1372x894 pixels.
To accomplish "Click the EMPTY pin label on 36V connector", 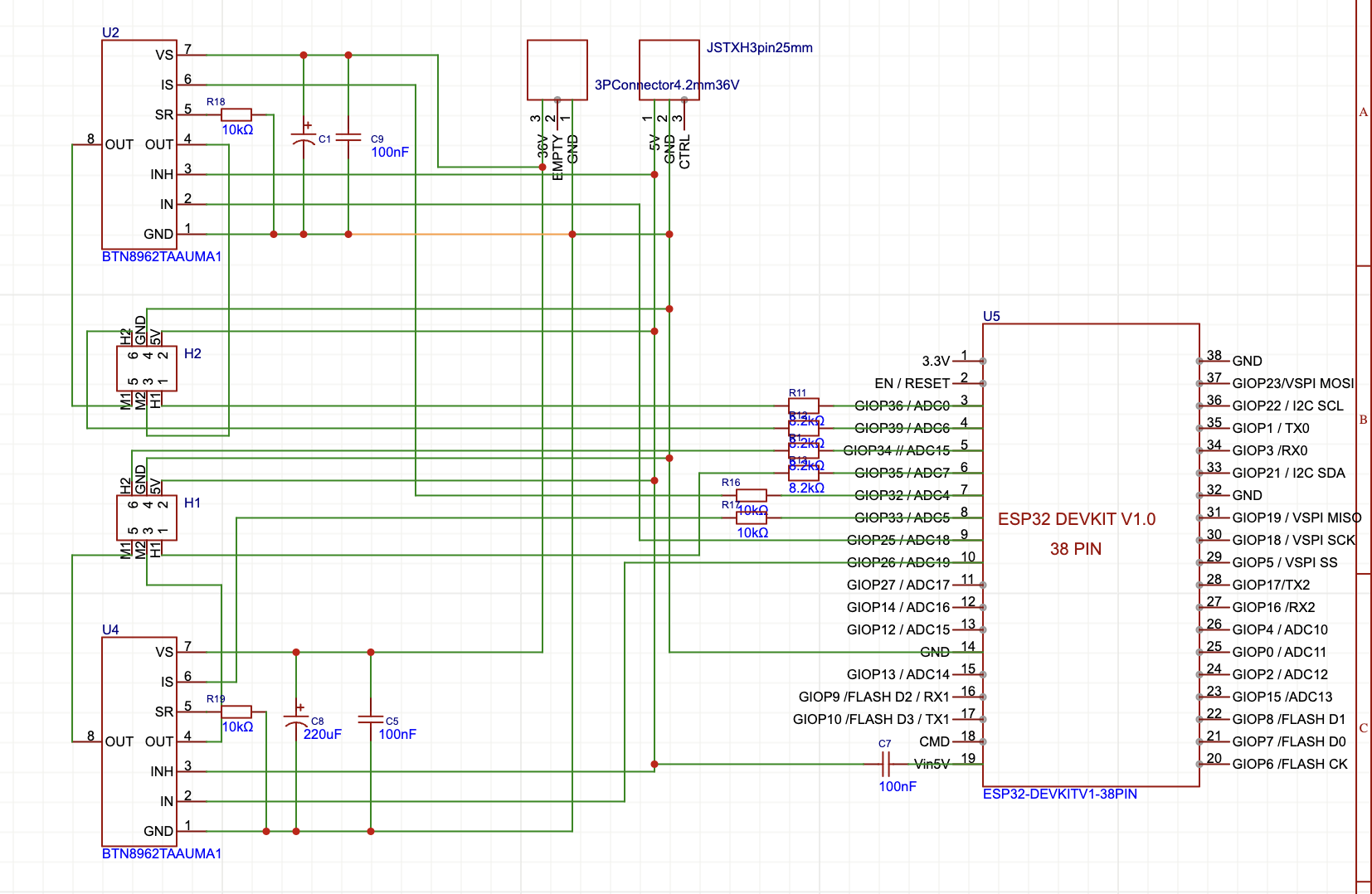I will point(557,158).
